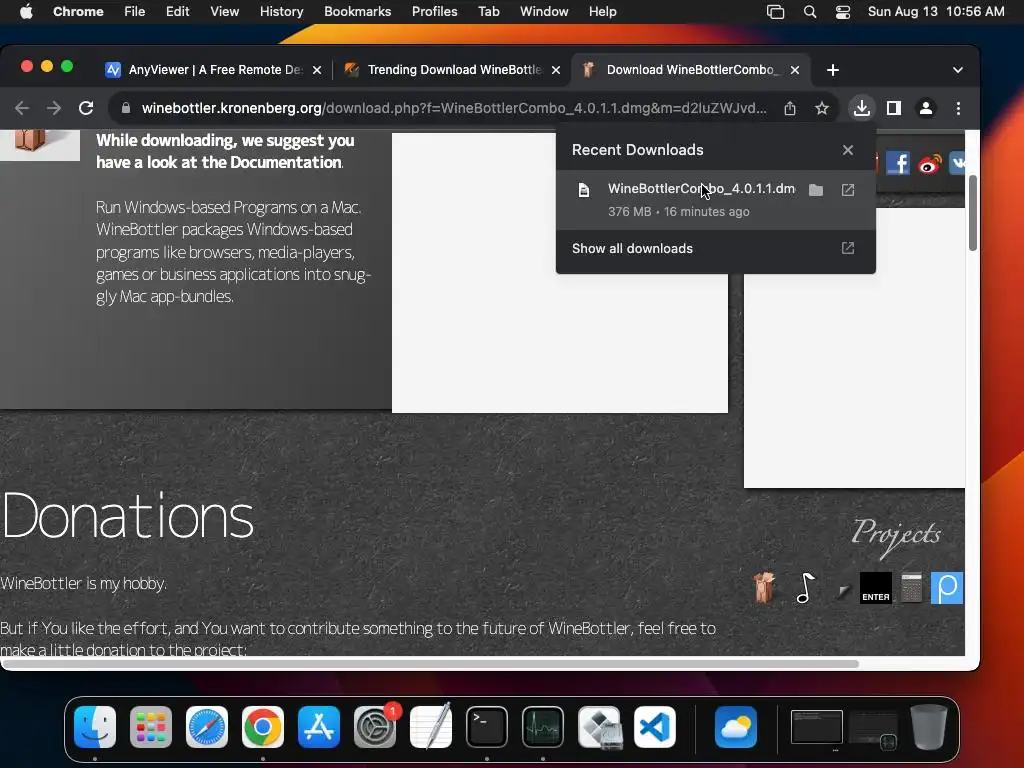
Task: Open Launchpad from the Dock
Action: pos(151,726)
